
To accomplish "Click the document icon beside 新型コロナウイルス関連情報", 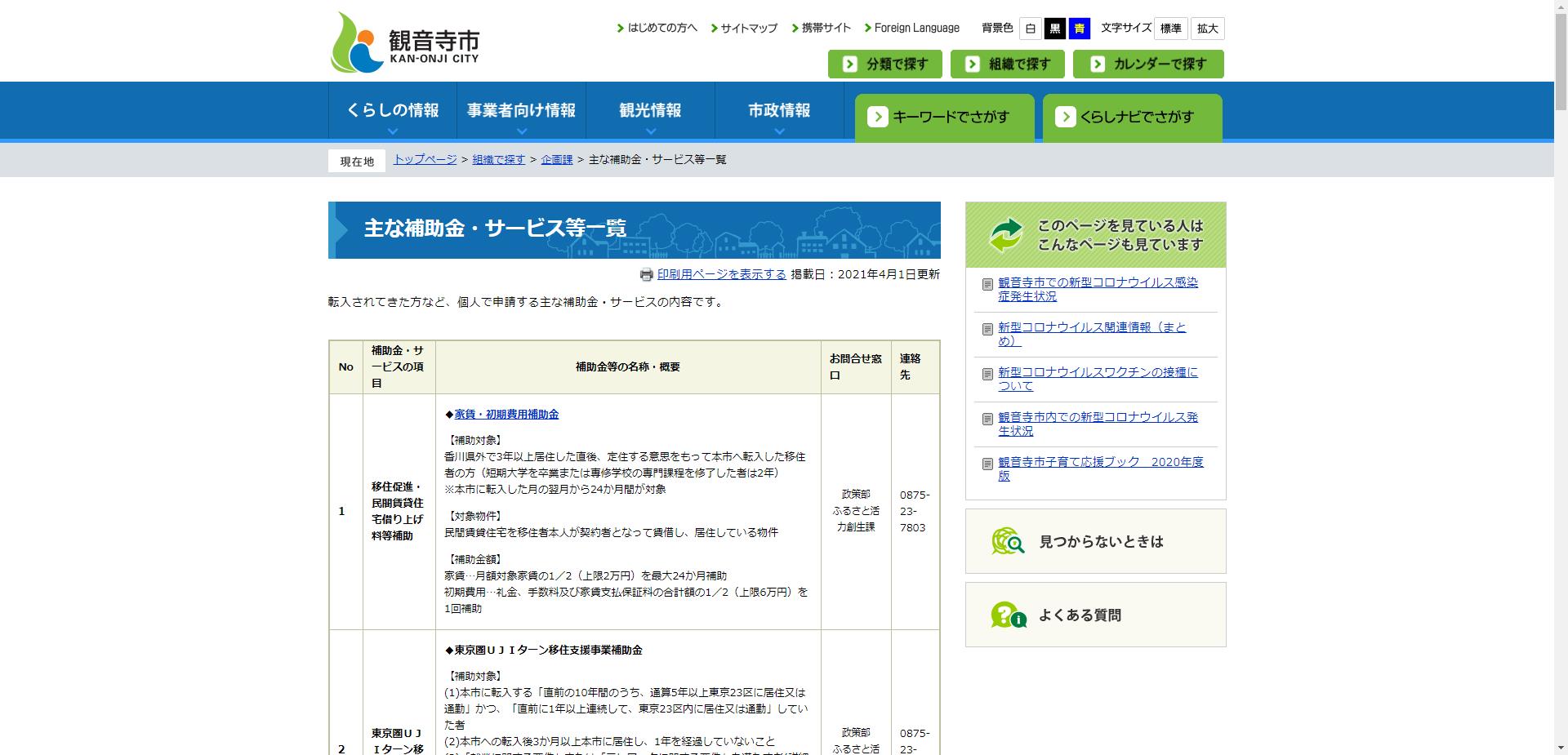I will coord(986,329).
